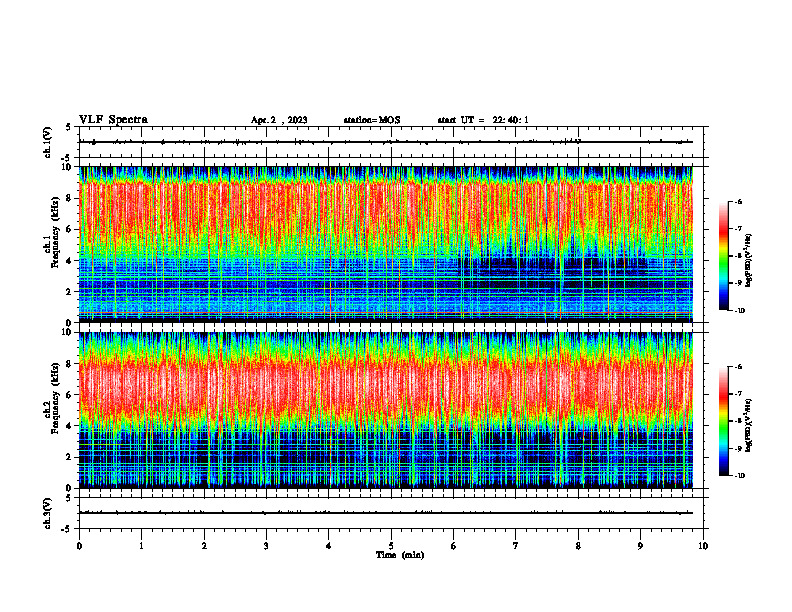Click the "start UT = 22:40: 1" header text

pos(483,120)
